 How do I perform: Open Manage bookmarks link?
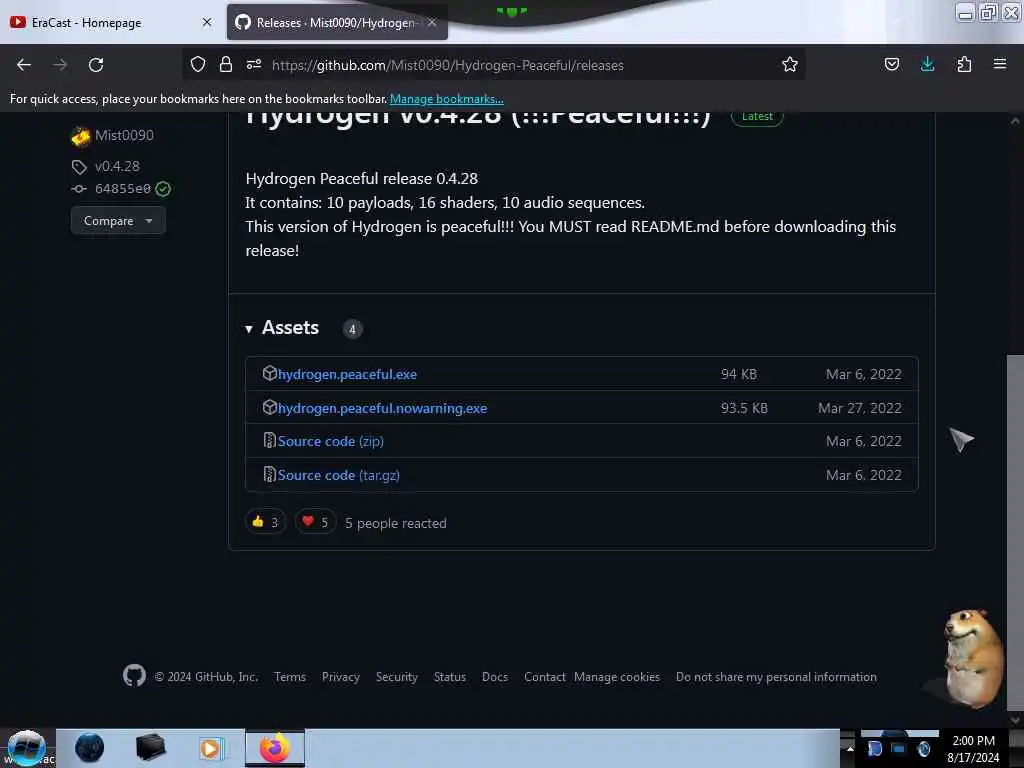click(447, 99)
